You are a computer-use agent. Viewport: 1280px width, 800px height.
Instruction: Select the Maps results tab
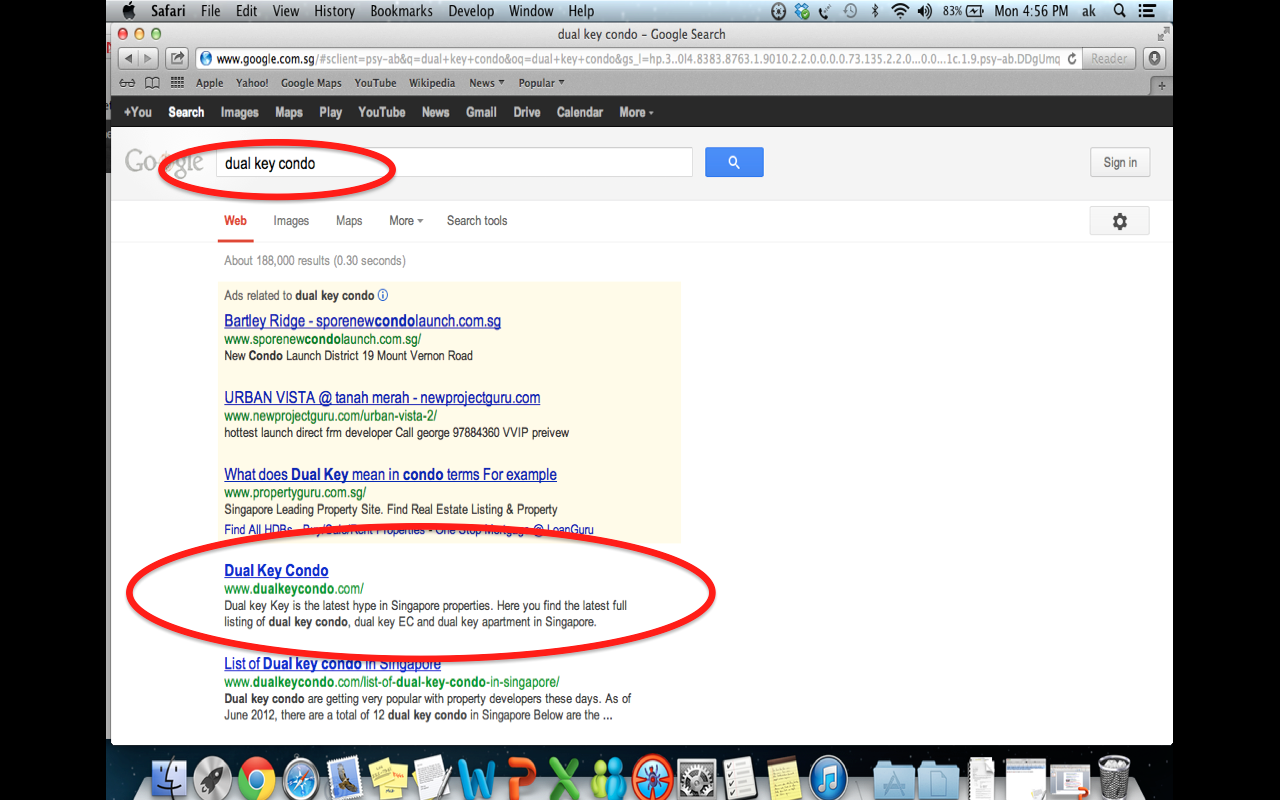349,221
